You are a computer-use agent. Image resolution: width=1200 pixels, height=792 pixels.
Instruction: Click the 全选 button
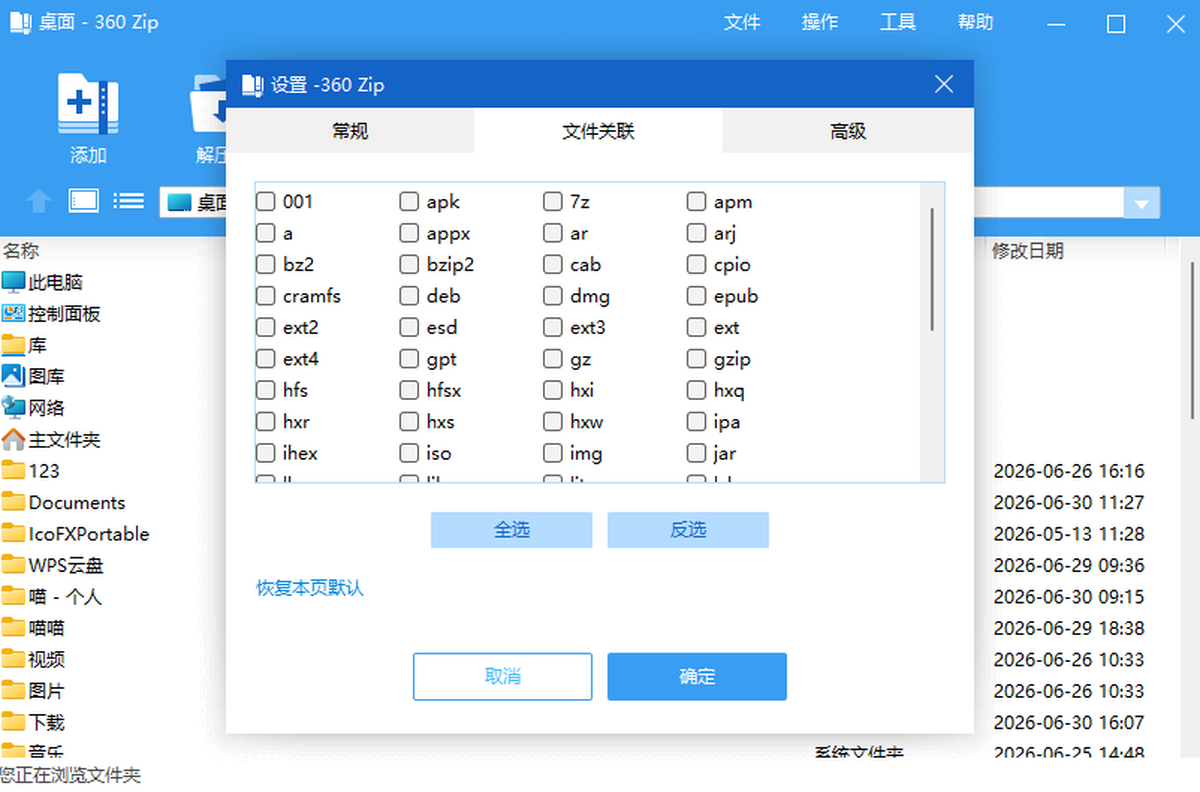tap(512, 530)
